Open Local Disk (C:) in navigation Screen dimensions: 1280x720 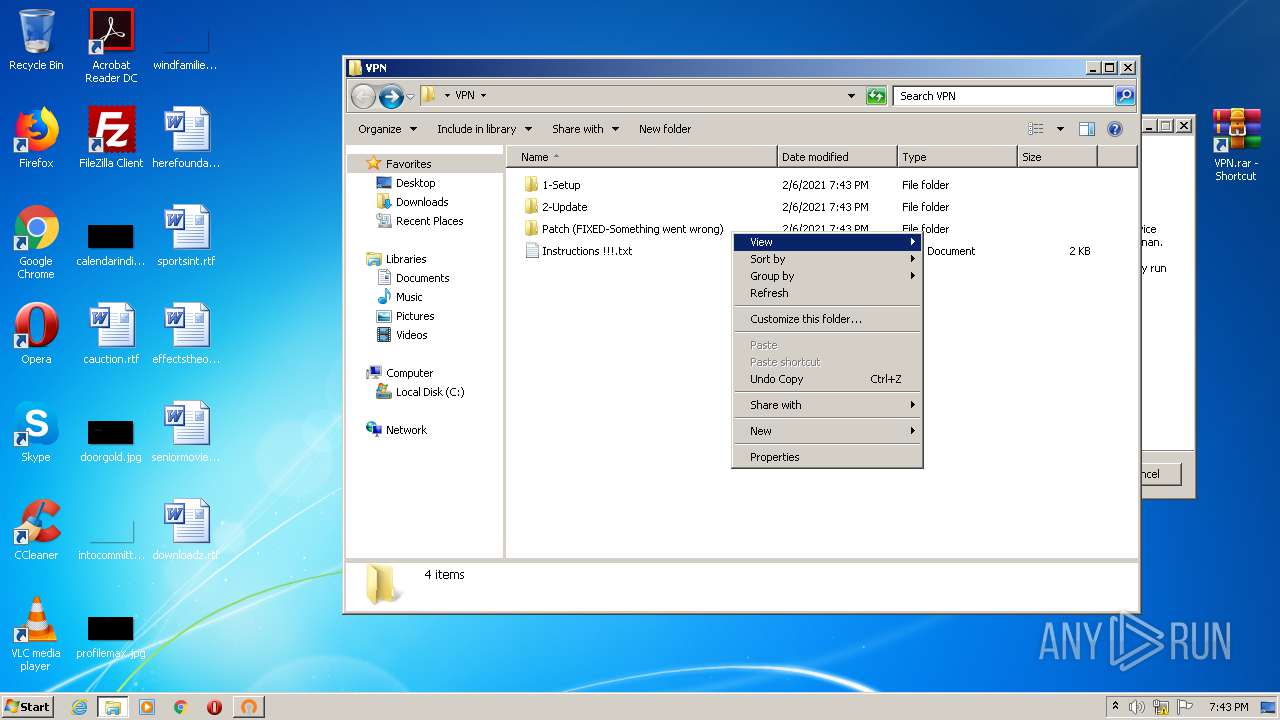pos(420,392)
